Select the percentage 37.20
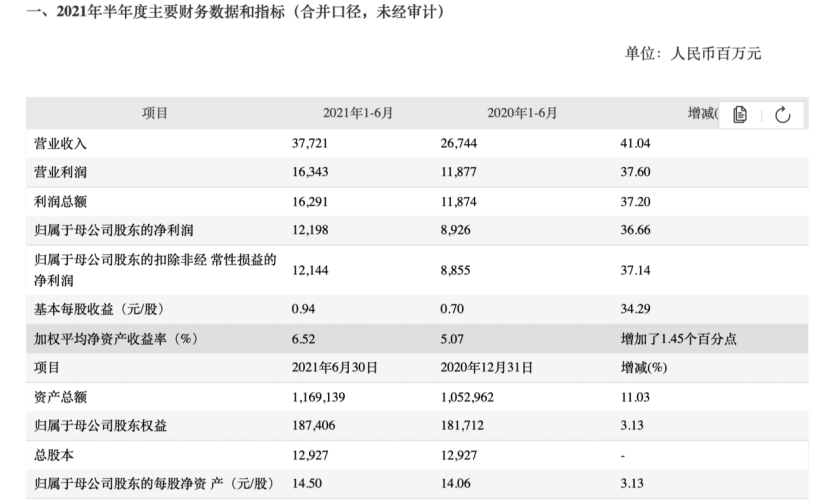This screenshot has height=504, width=830. point(635,202)
